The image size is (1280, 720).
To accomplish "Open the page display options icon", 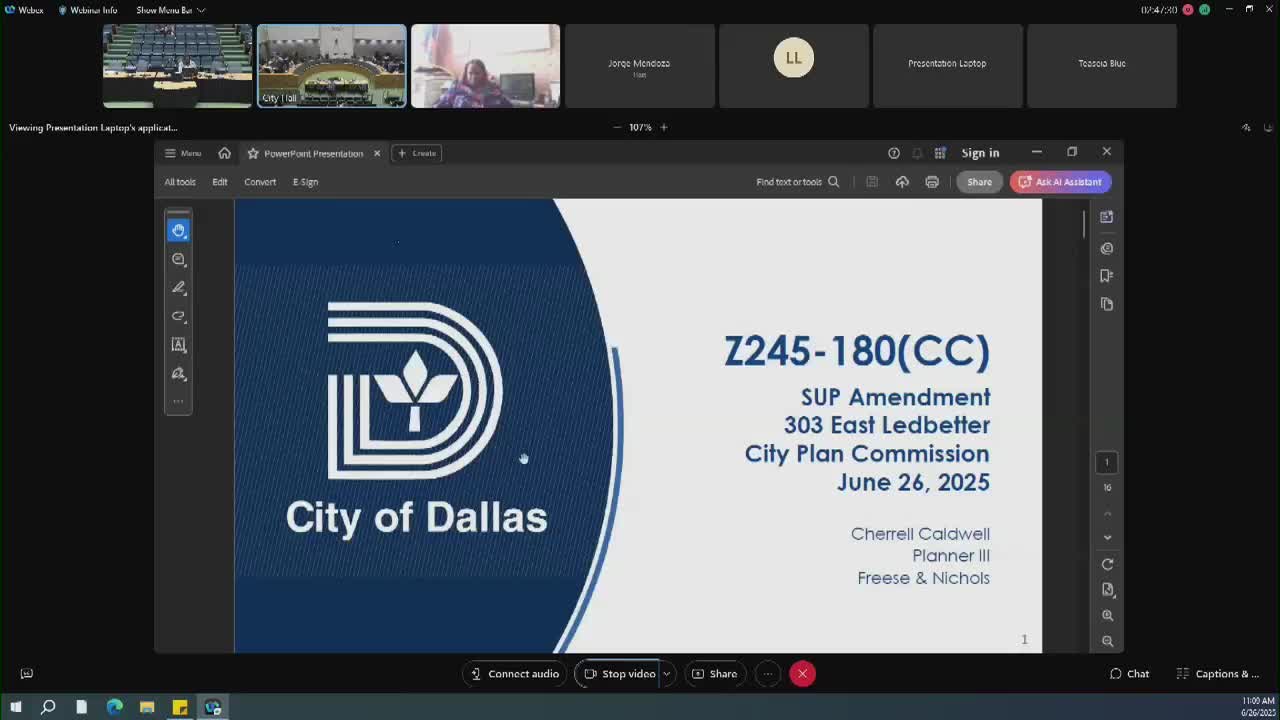I will coord(1107,590).
